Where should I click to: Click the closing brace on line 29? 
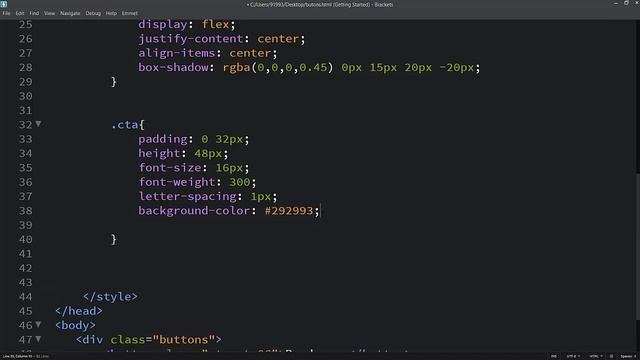(114, 82)
